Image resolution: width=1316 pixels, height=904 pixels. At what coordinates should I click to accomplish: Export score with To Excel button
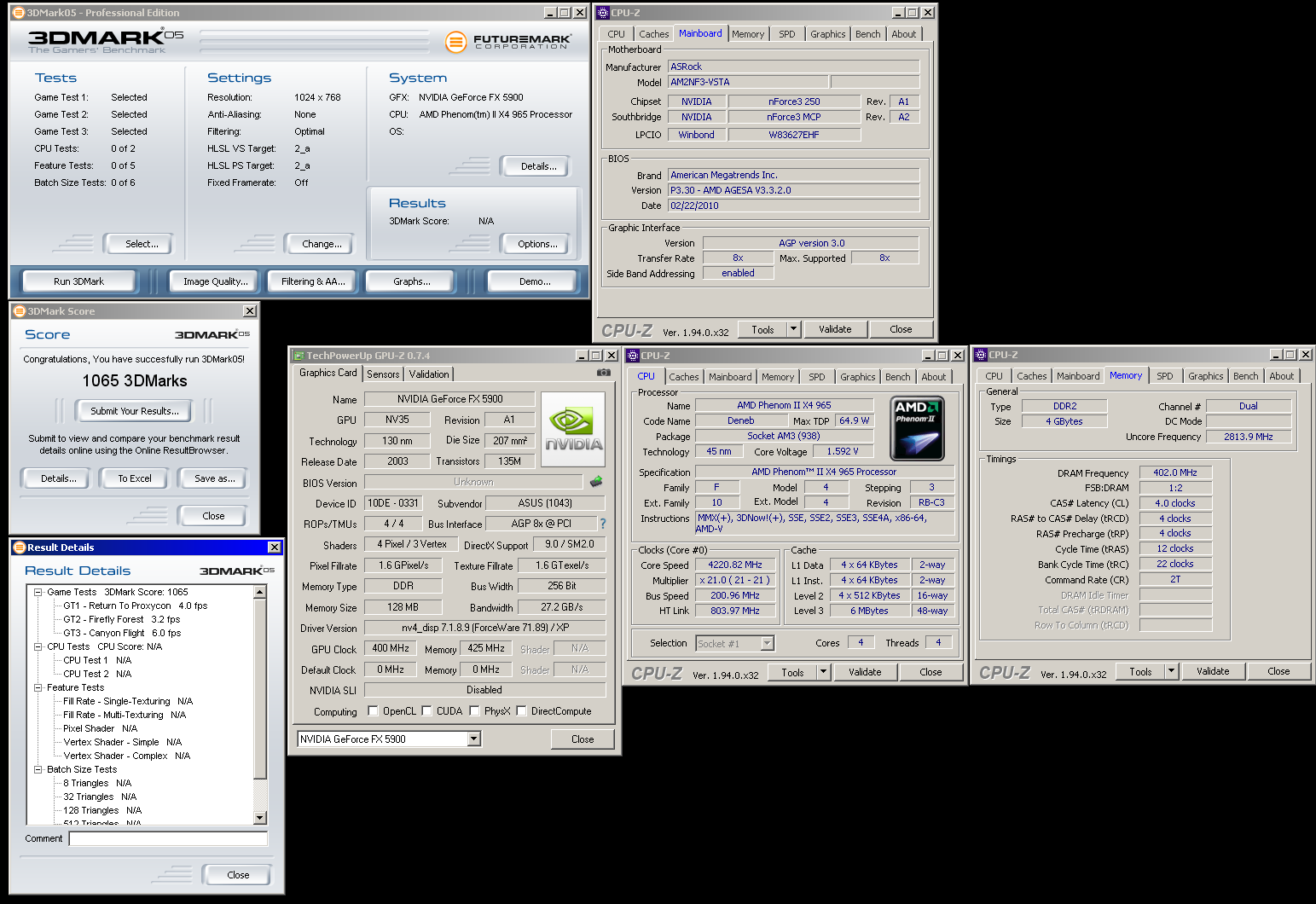tap(135, 478)
